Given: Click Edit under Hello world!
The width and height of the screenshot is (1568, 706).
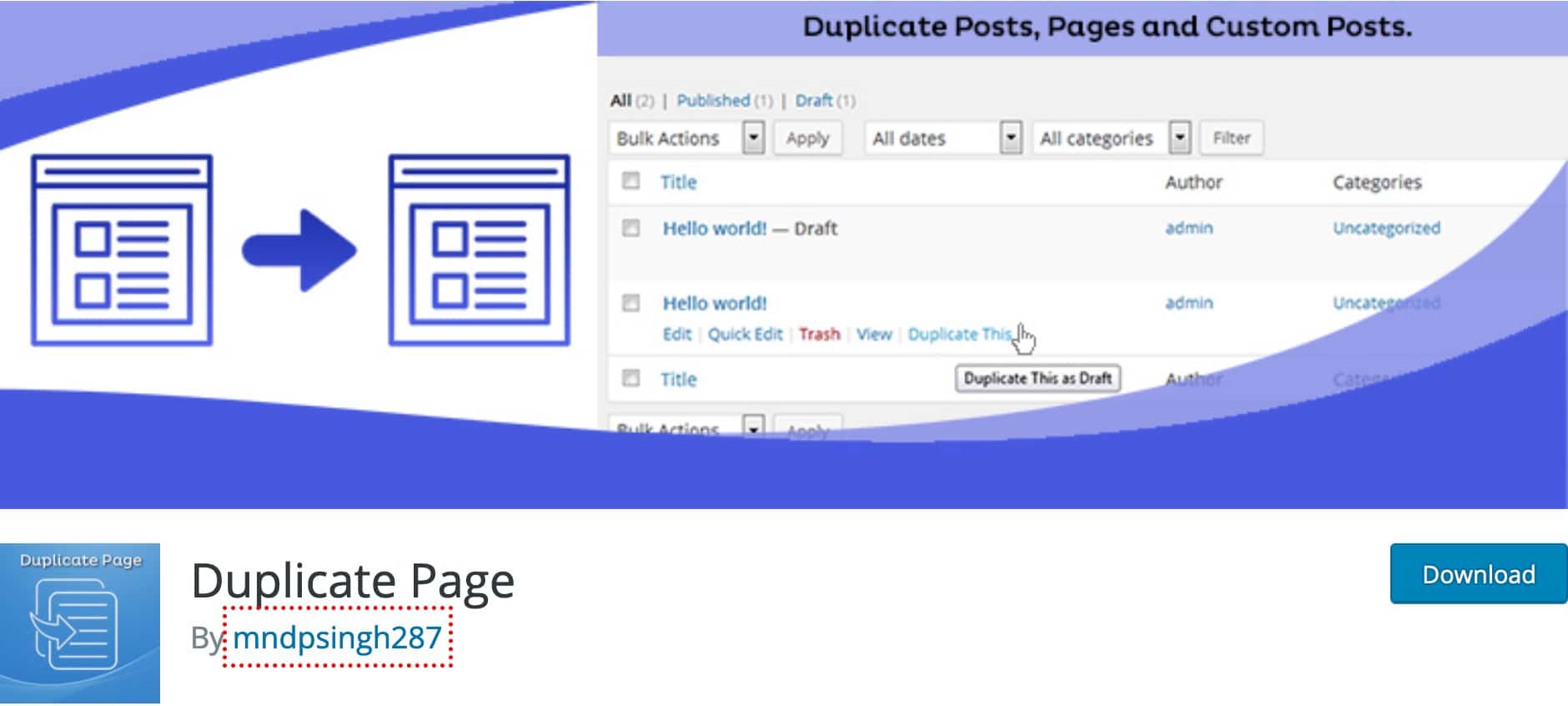Looking at the screenshot, I should tap(676, 334).
